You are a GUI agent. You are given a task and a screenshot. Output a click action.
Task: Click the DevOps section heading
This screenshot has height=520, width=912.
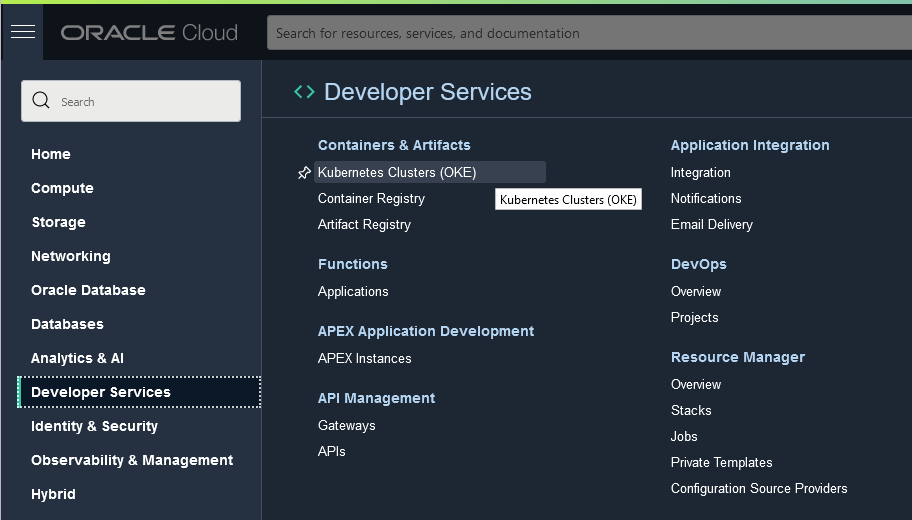pyautogui.click(x=699, y=264)
